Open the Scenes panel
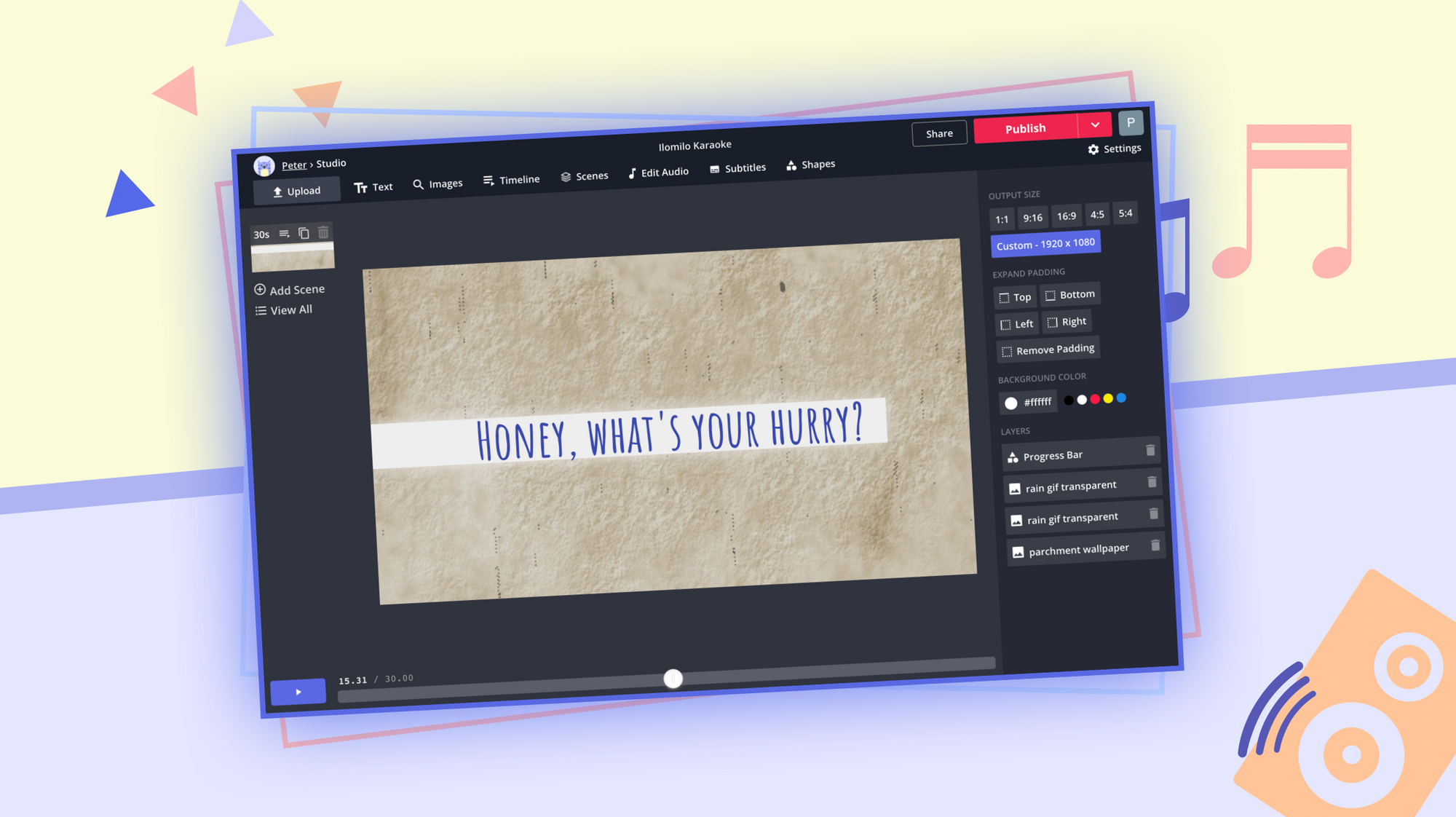 [584, 175]
